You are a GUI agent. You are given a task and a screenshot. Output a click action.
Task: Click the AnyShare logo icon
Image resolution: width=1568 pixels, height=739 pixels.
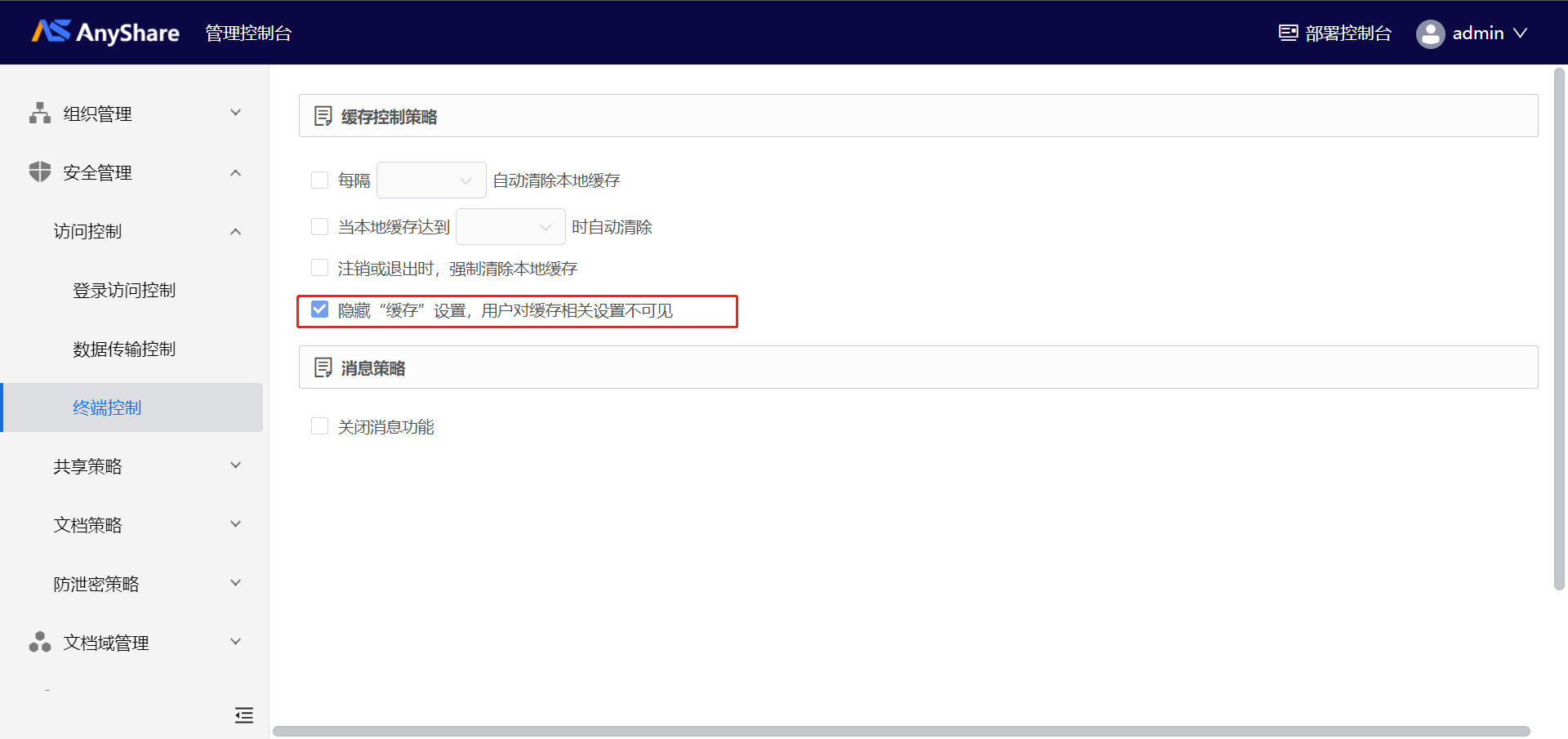[x=51, y=31]
